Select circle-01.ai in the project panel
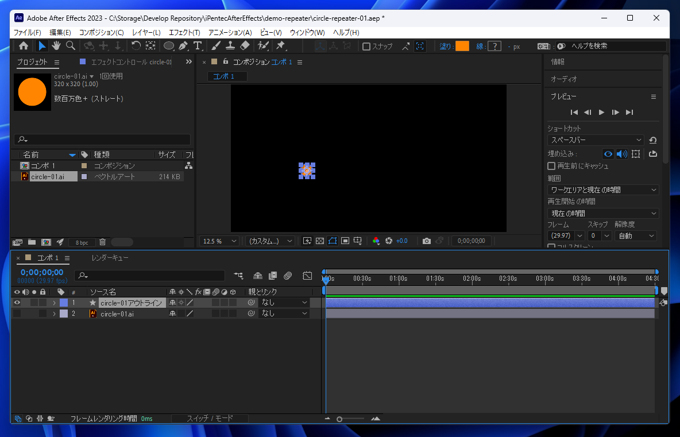The height and width of the screenshot is (437, 680). point(47,176)
